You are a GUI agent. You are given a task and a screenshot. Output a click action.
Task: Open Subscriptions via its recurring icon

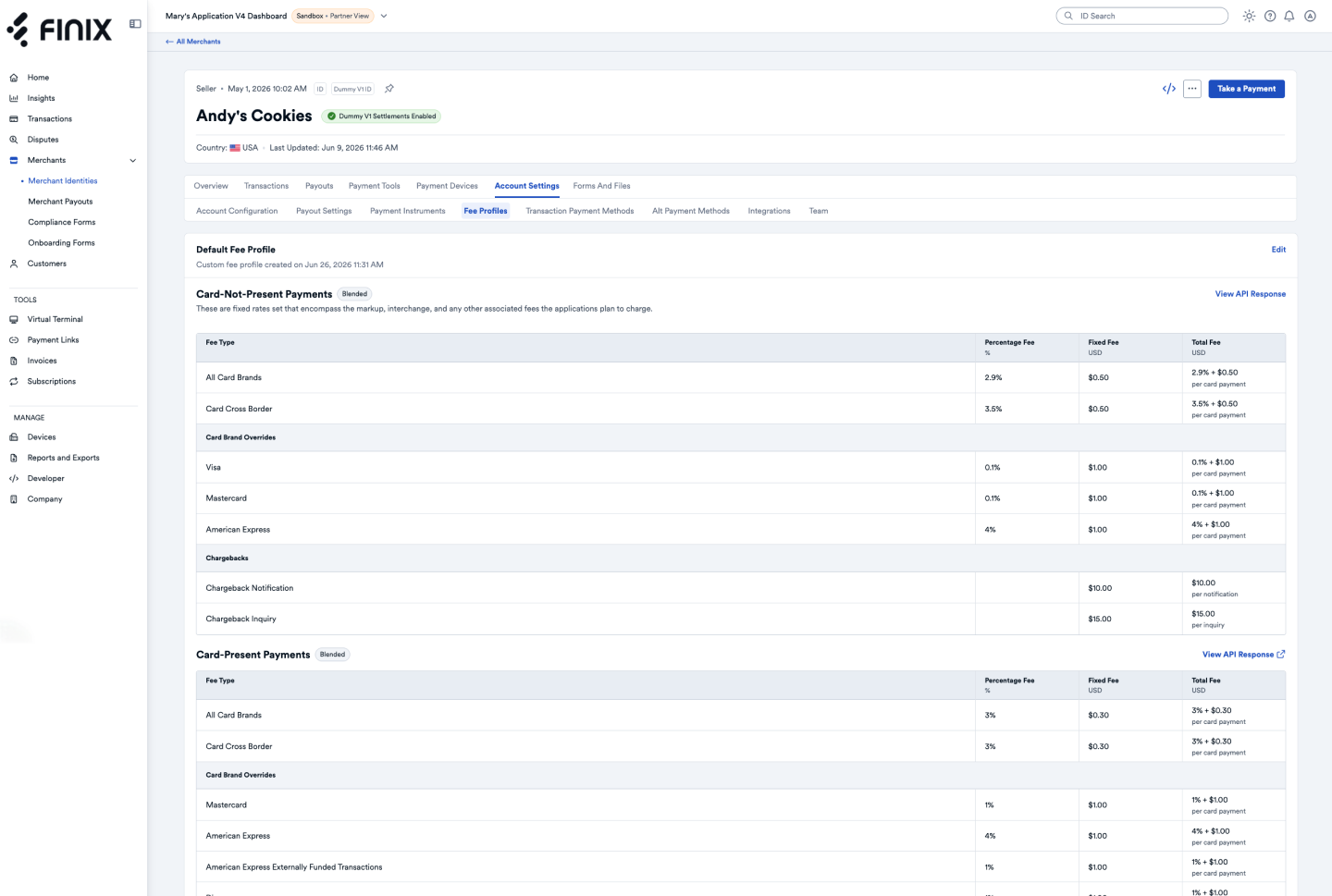click(x=14, y=381)
